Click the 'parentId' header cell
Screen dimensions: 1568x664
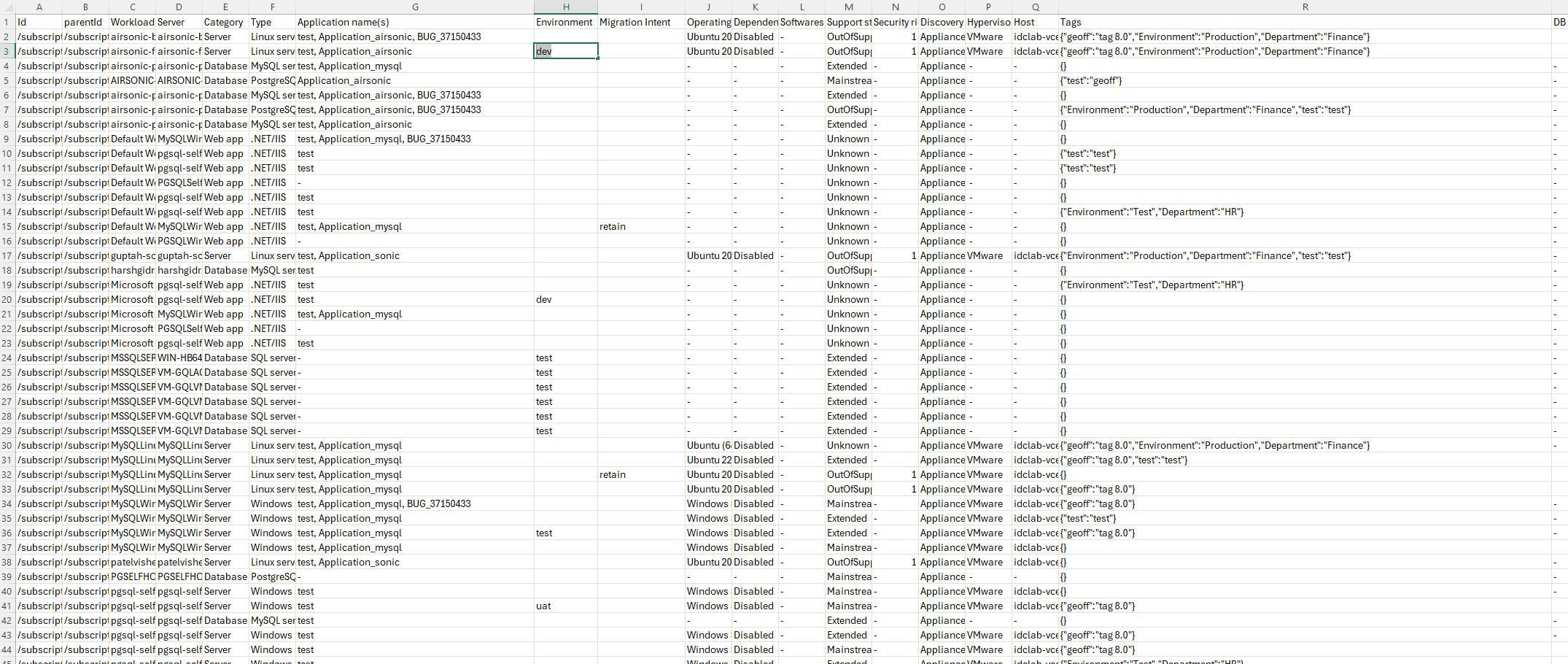tap(86, 22)
